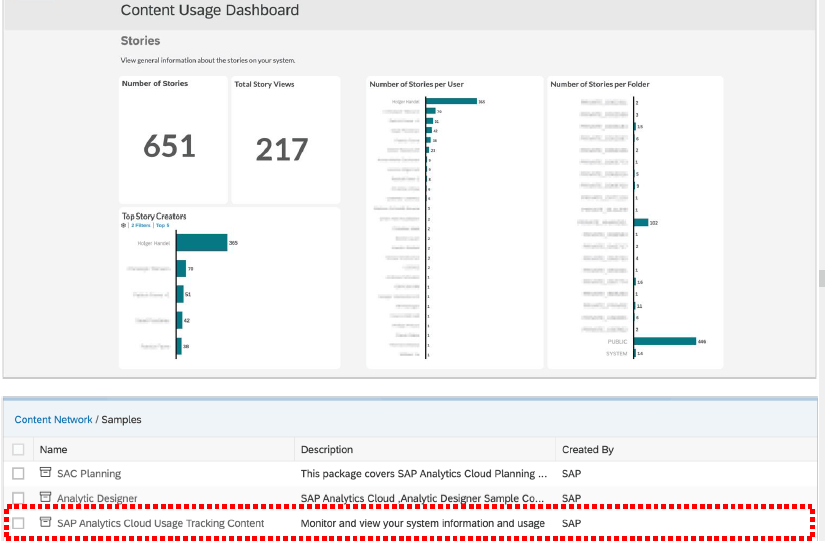
Task: Click the PUBLIC folder bar in chart
Action: pos(664,341)
